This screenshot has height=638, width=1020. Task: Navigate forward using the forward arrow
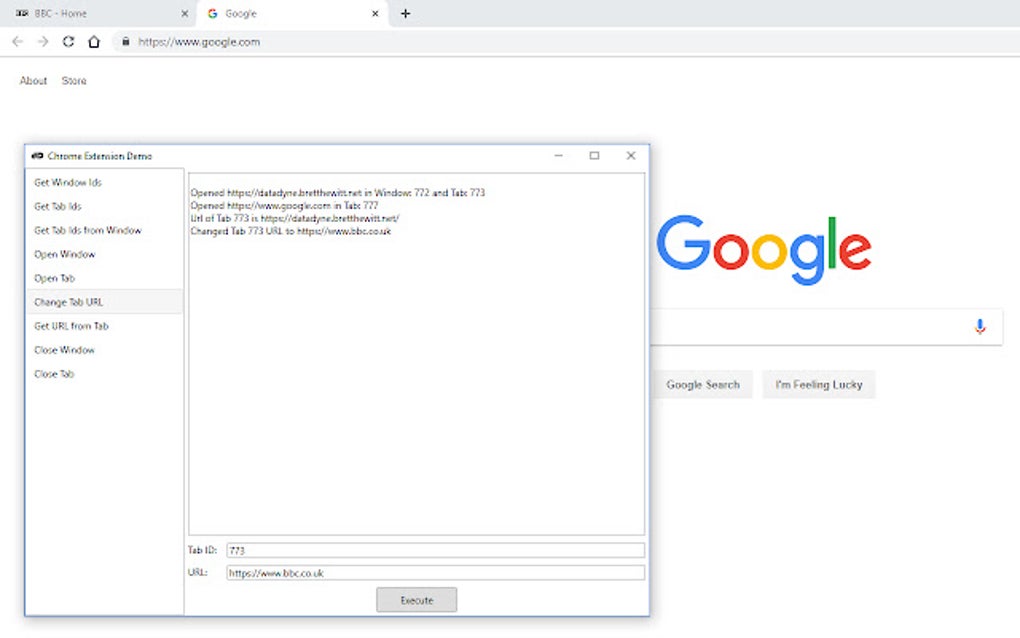42,42
